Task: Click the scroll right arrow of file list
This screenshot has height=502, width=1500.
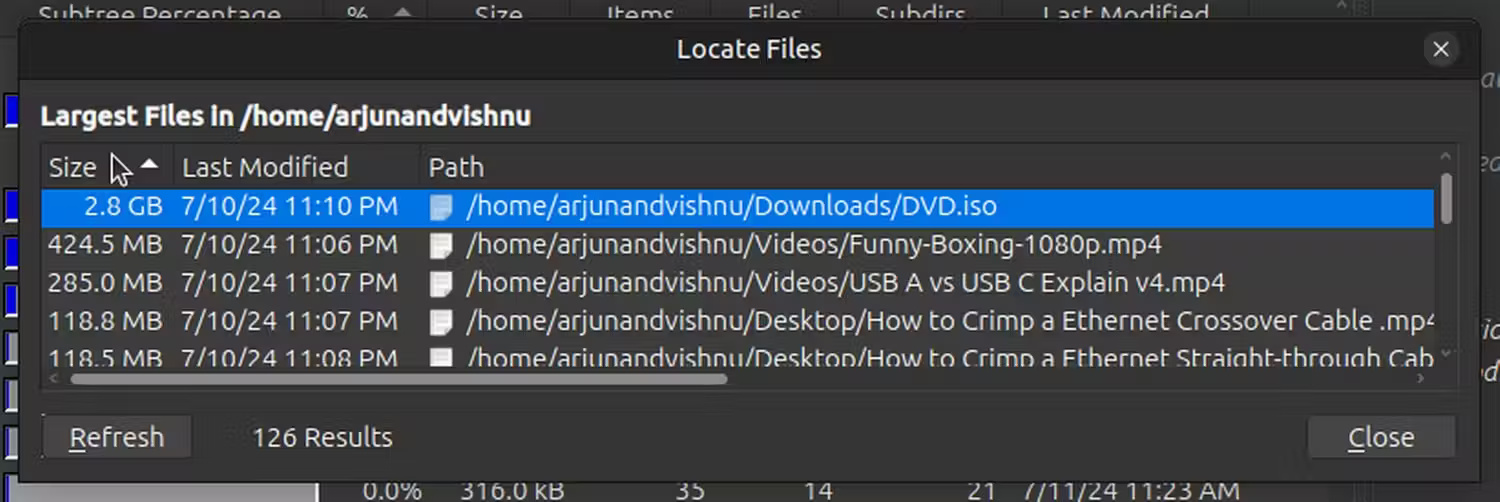Action: 1421,379
